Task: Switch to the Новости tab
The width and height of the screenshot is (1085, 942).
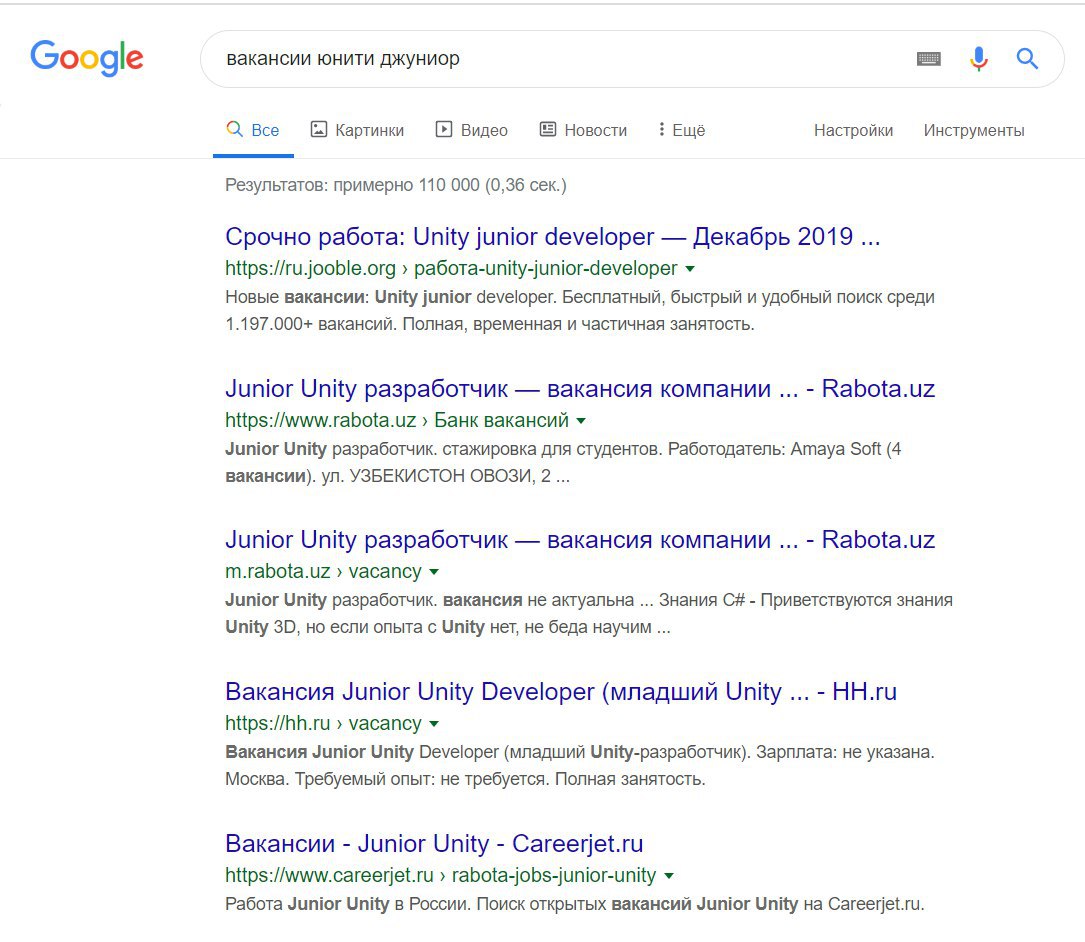Action: [x=583, y=130]
